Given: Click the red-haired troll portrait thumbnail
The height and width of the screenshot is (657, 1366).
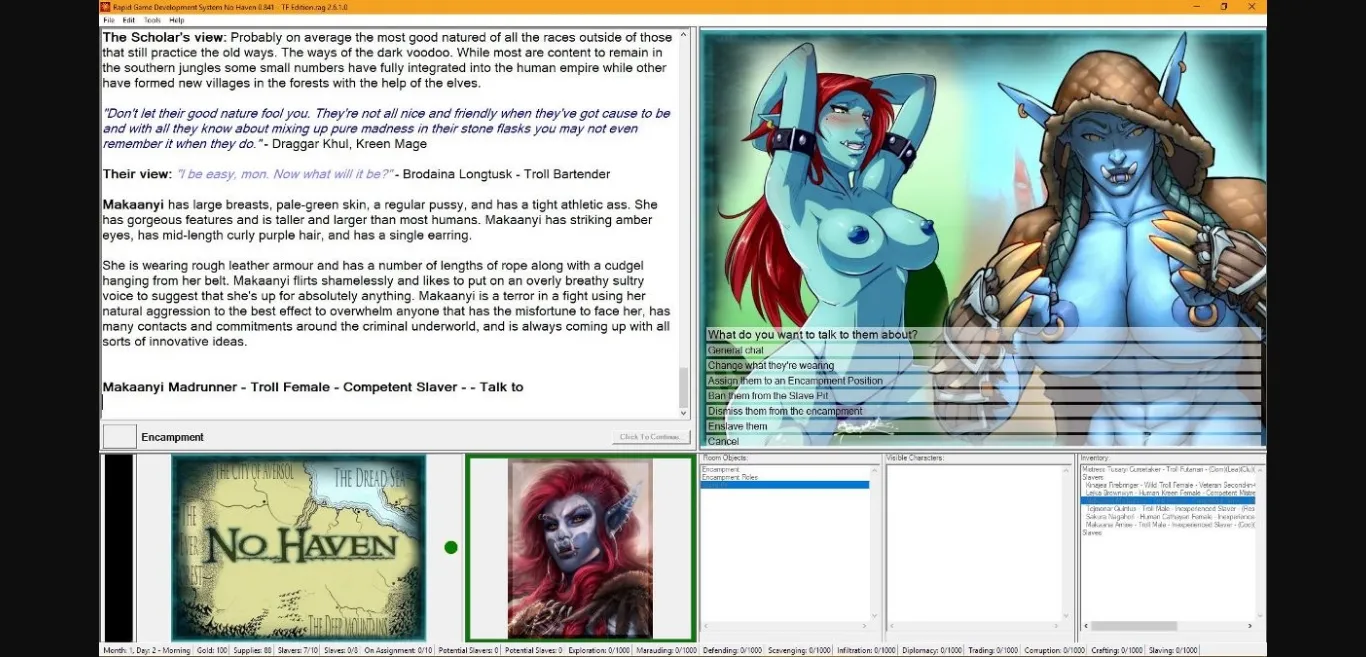Looking at the screenshot, I should 580,547.
